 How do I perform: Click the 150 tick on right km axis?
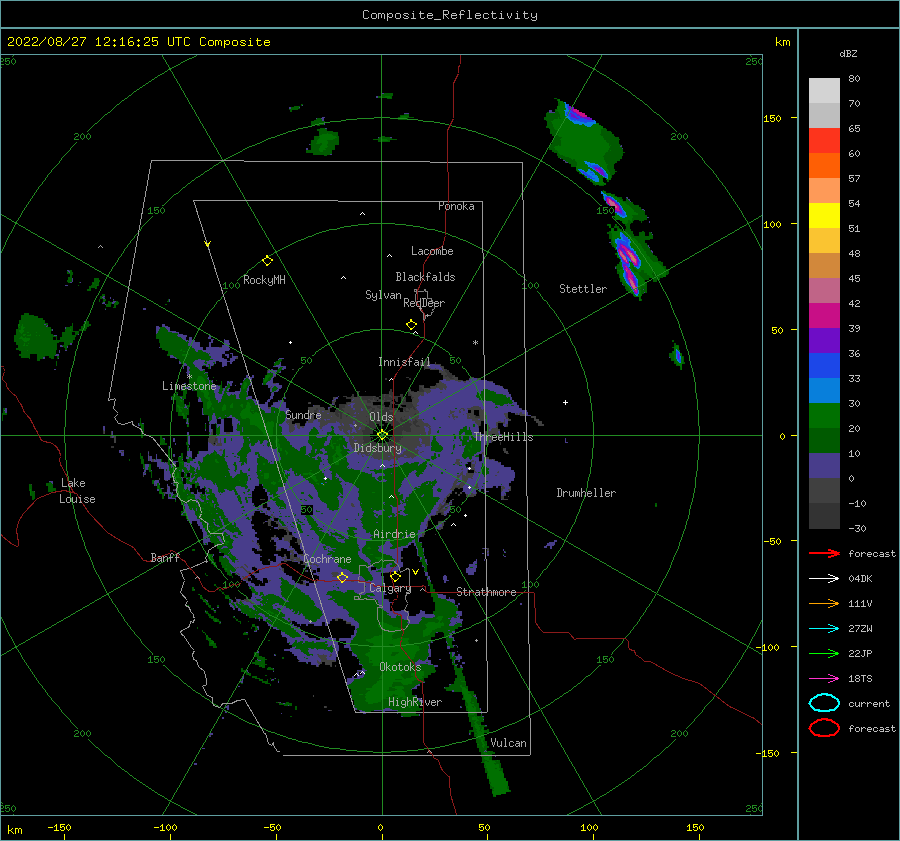772,118
